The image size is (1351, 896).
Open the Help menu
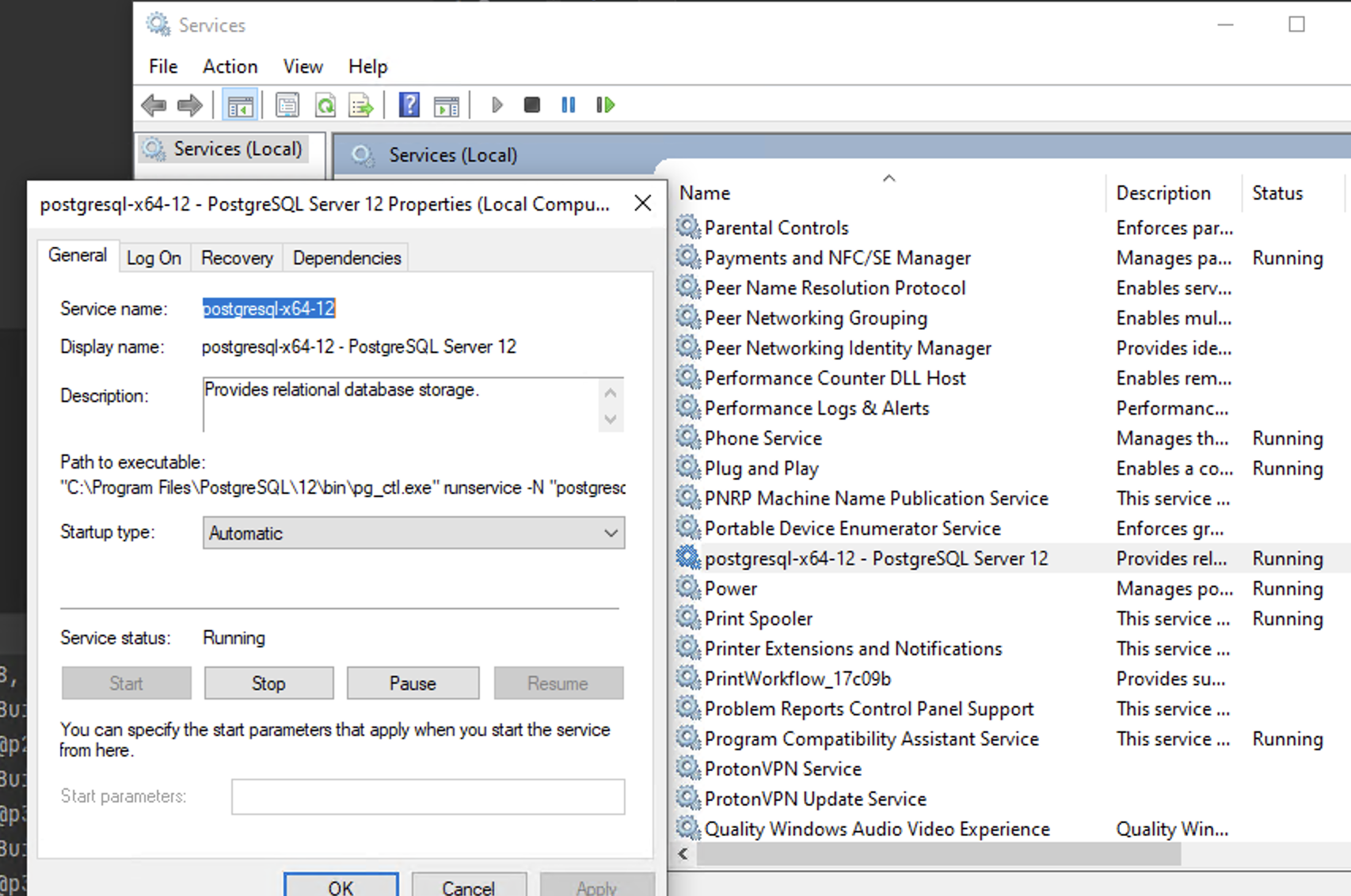click(x=368, y=66)
